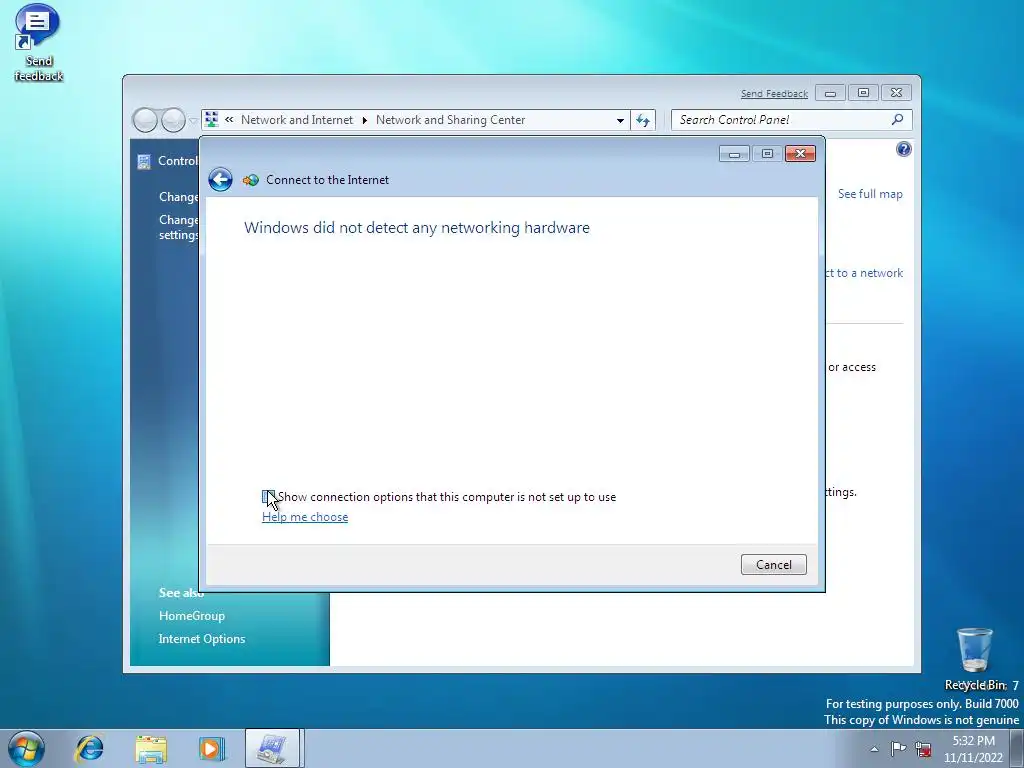Open Control Panel Home sidebar link
Viewport: 1024px width, 768px height.
[x=178, y=161]
